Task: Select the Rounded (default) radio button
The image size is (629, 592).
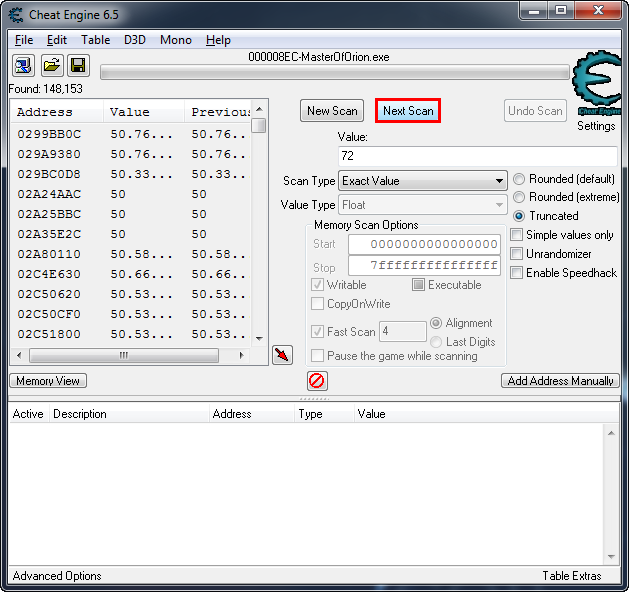Action: pyautogui.click(x=519, y=179)
